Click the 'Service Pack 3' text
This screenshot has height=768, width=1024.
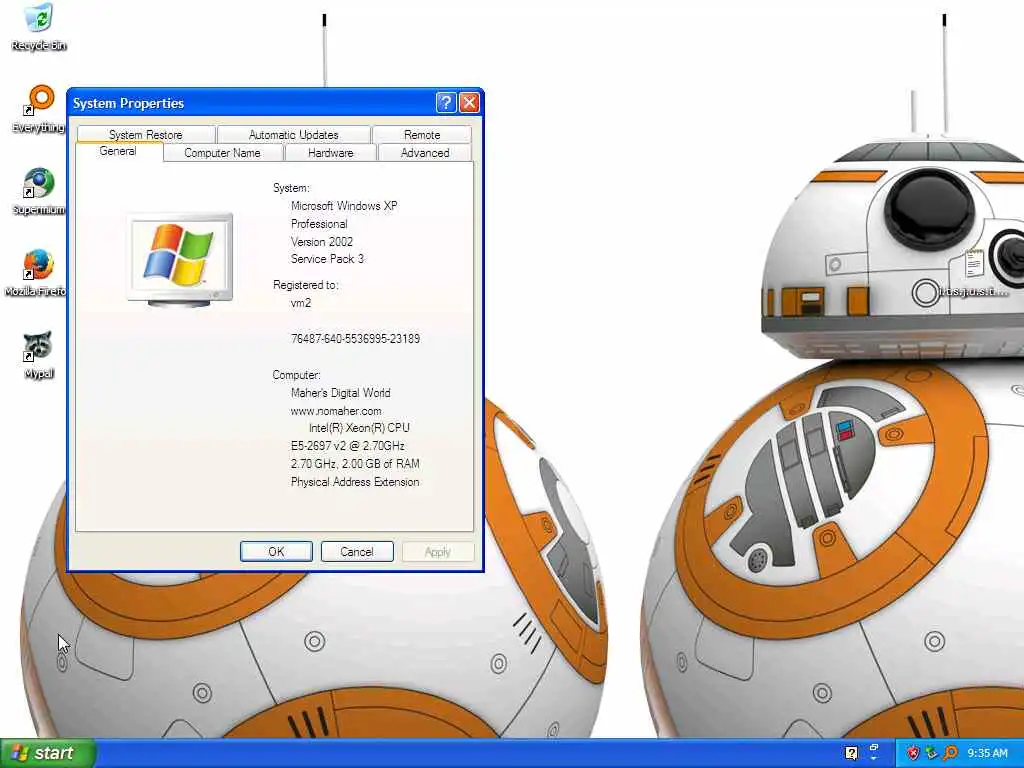coord(327,259)
